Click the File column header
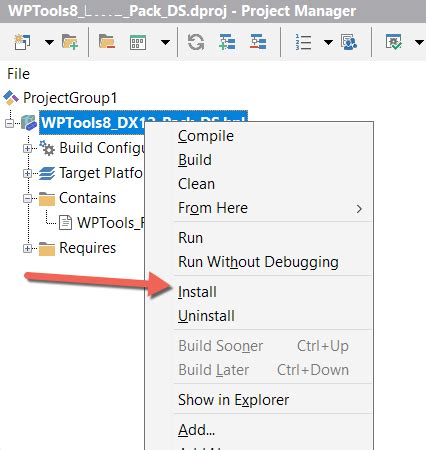 tap(19, 74)
